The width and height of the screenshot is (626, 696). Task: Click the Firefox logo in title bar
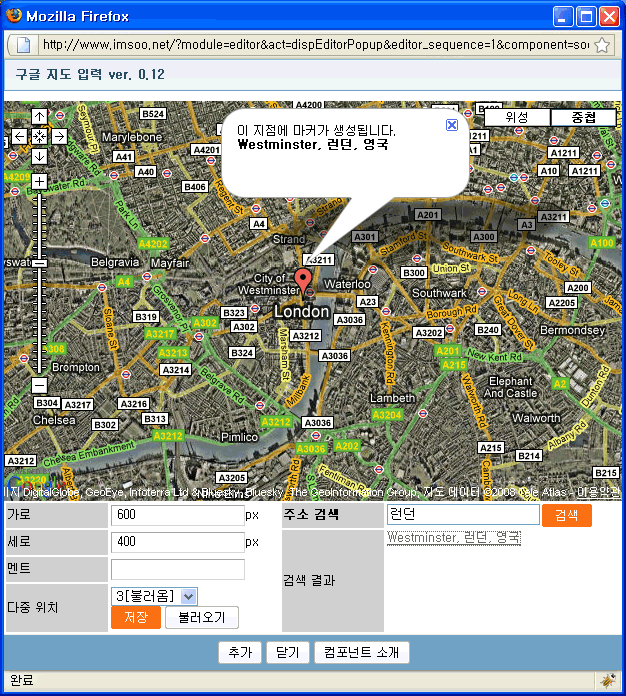coord(14,16)
